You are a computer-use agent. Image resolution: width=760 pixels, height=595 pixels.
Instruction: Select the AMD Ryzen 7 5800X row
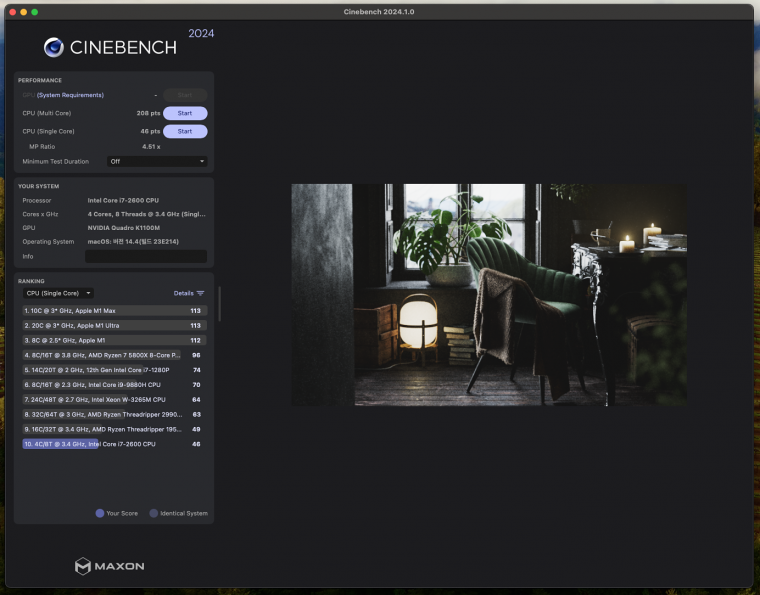pos(115,355)
